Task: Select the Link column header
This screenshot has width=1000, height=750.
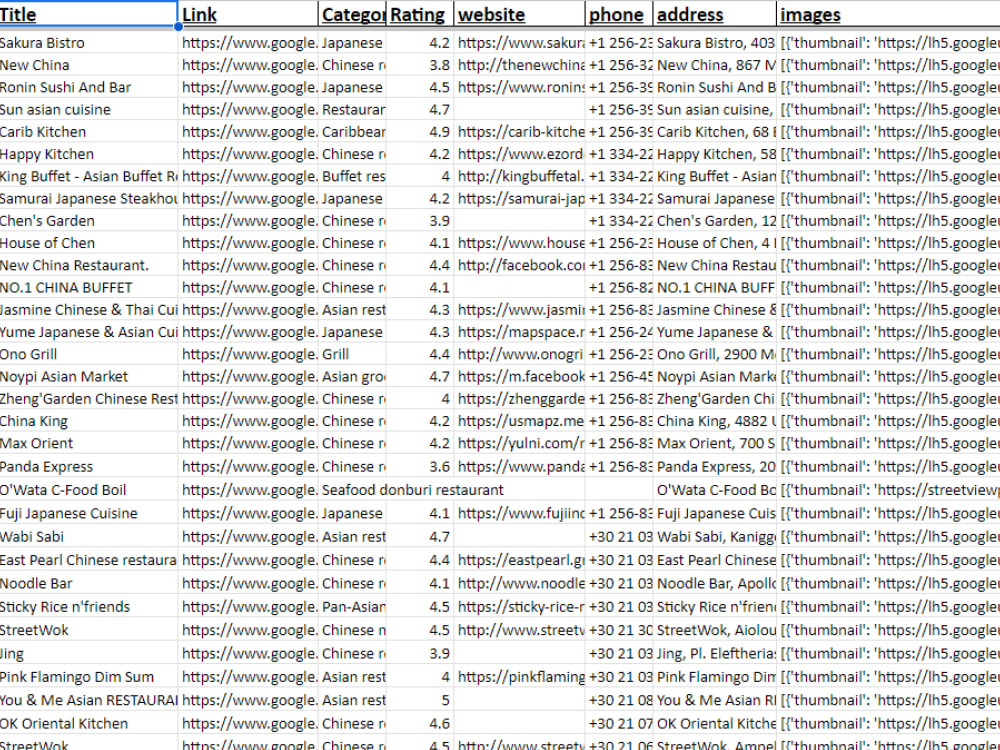Action: pyautogui.click(x=248, y=14)
